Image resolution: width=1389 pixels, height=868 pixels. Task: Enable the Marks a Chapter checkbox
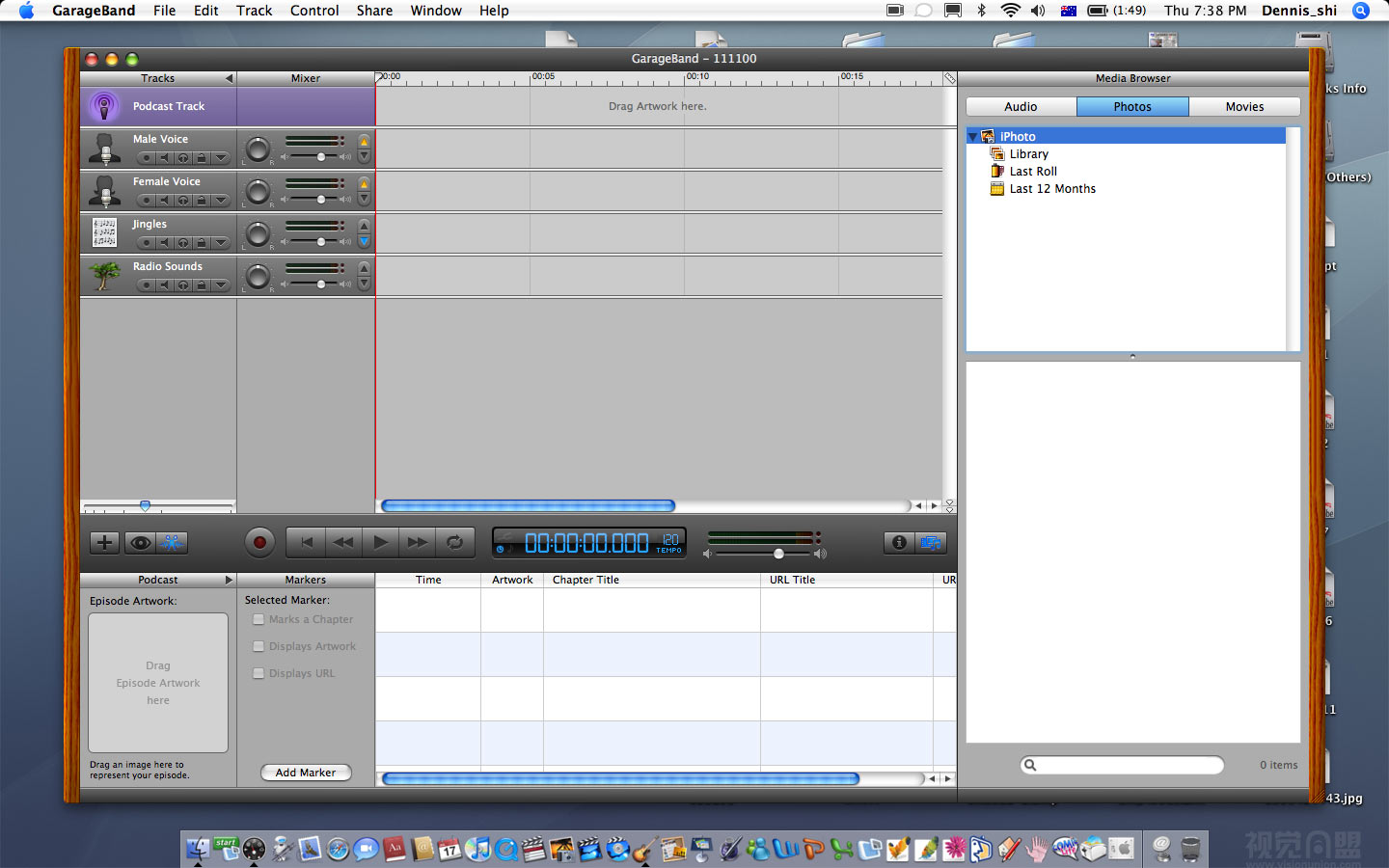(x=259, y=619)
